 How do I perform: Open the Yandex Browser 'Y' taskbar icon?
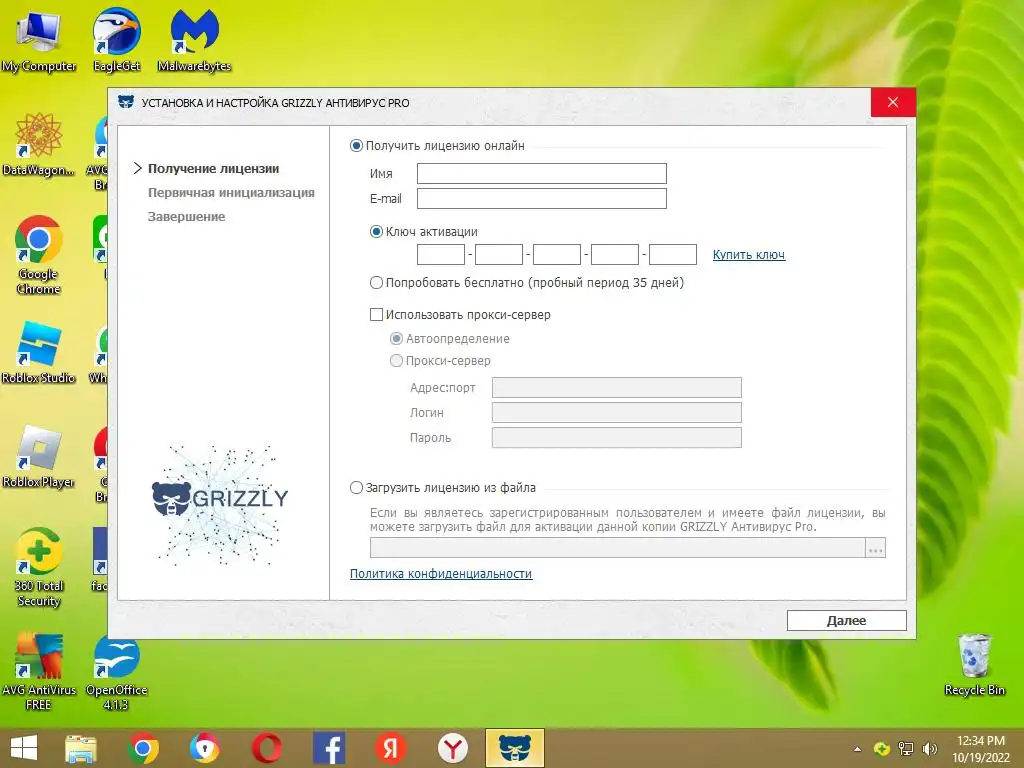point(453,748)
